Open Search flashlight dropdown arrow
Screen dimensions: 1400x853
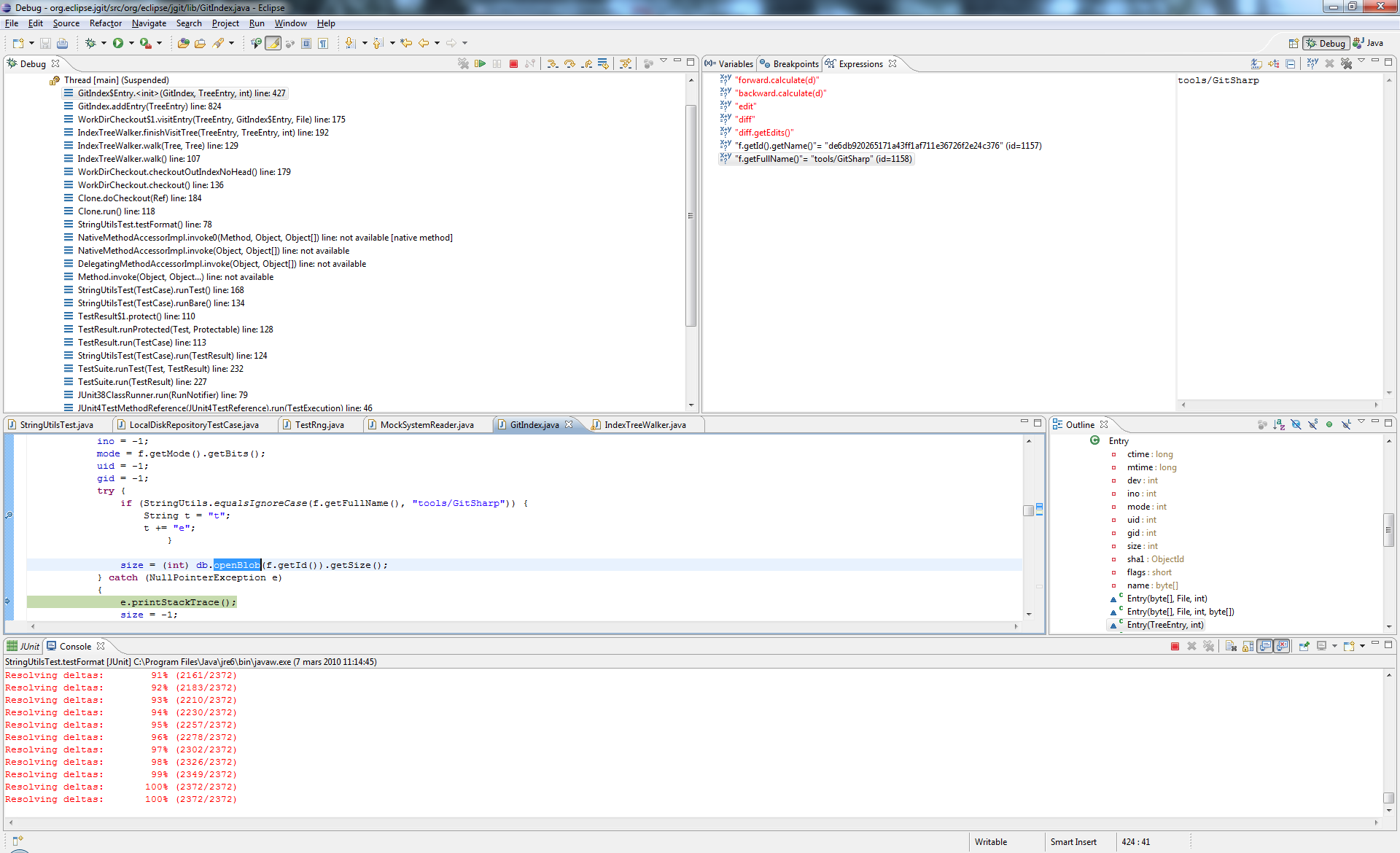coord(232,44)
